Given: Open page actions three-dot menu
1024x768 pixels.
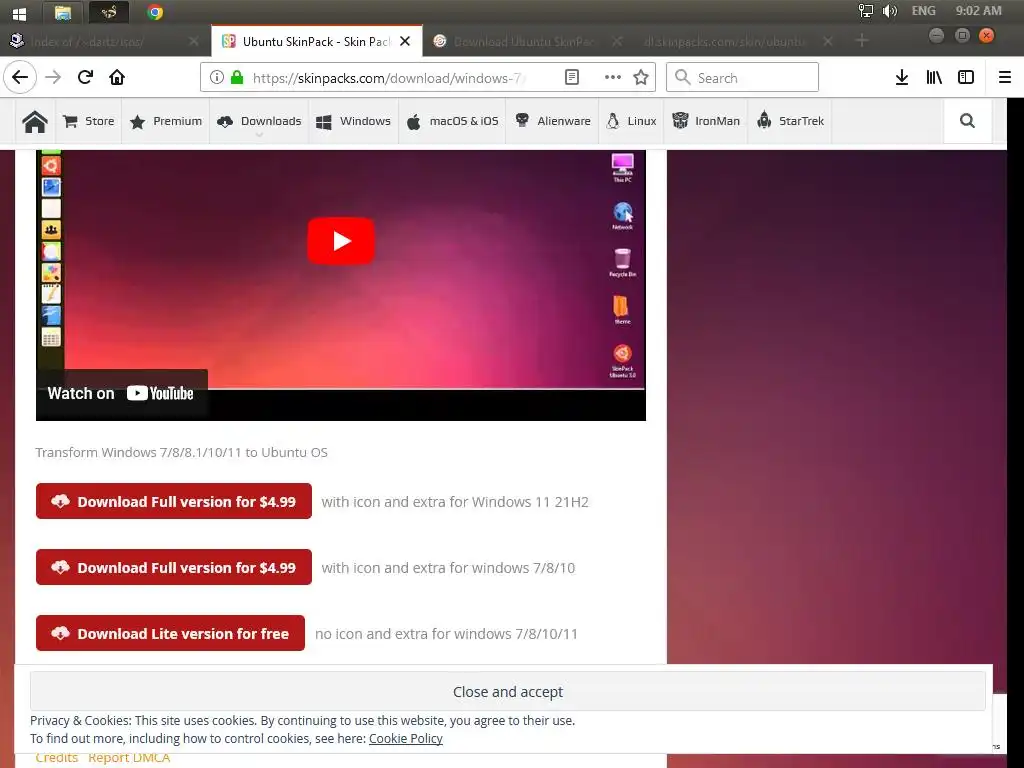Looking at the screenshot, I should (x=613, y=77).
